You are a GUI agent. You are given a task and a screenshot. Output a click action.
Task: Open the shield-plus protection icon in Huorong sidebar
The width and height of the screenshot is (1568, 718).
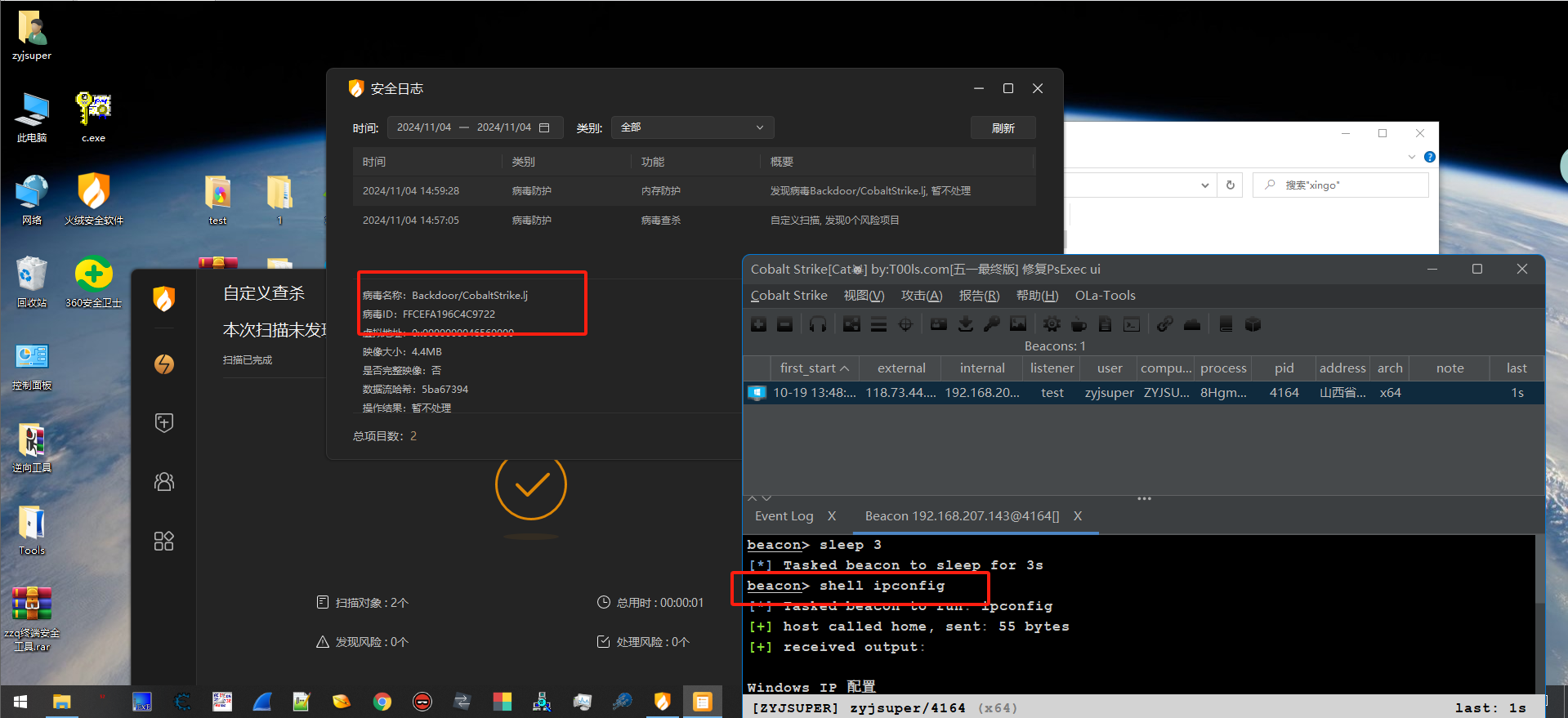[164, 422]
